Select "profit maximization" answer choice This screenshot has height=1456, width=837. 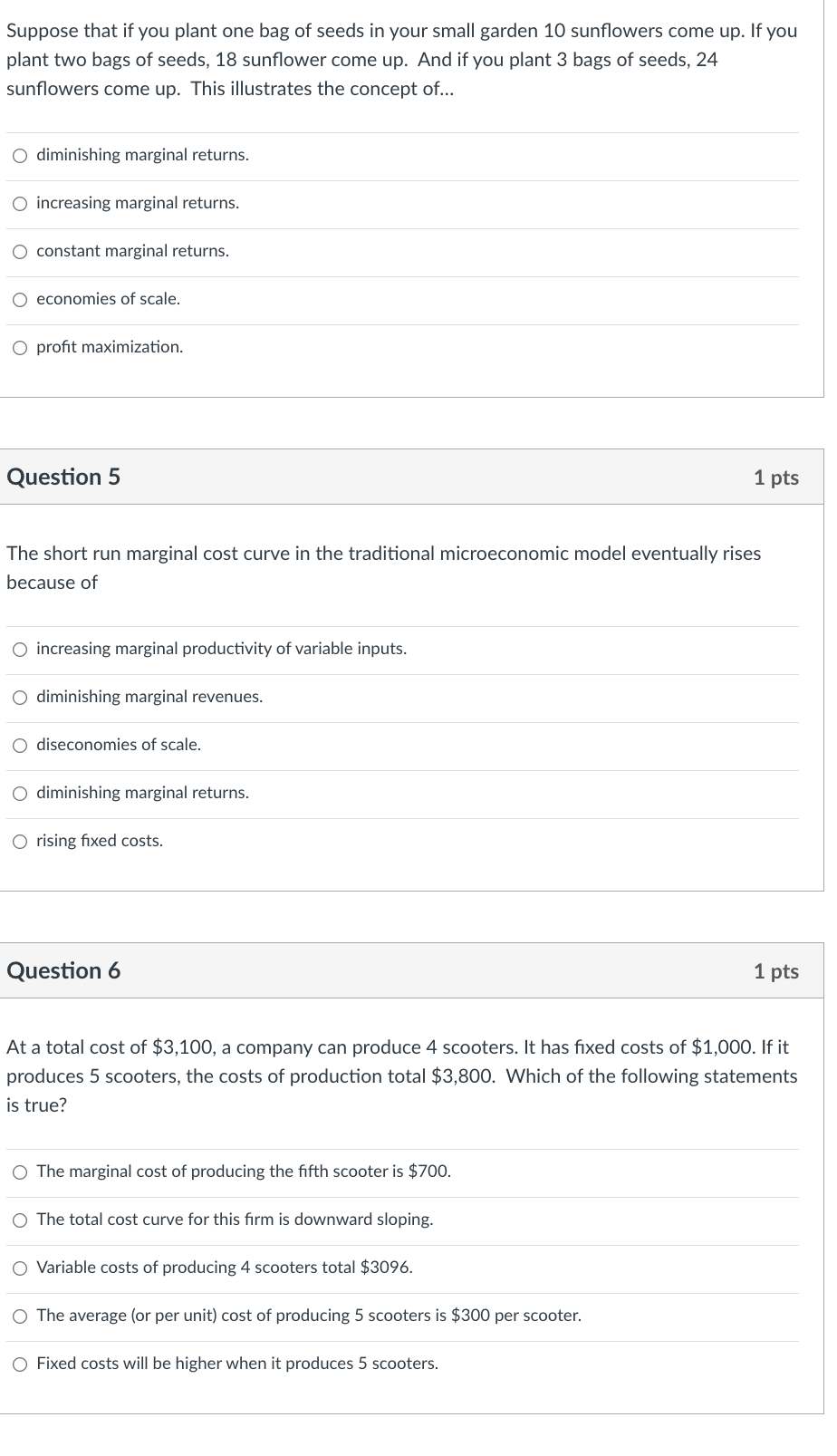[x=19, y=347]
